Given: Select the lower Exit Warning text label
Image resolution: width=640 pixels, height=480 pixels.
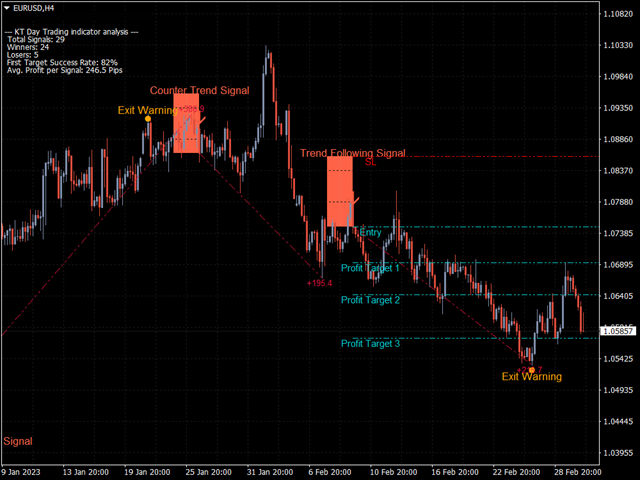Looking at the screenshot, I should [x=531, y=376].
